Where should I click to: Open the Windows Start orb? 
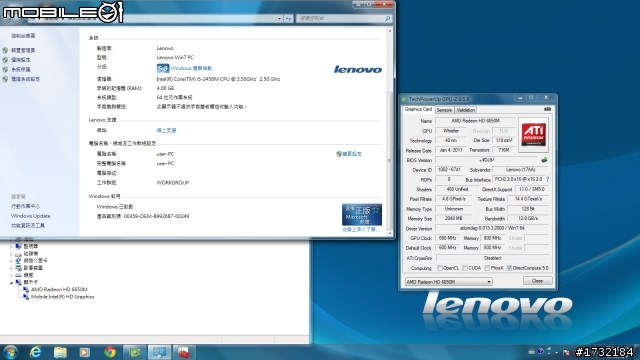[10, 352]
